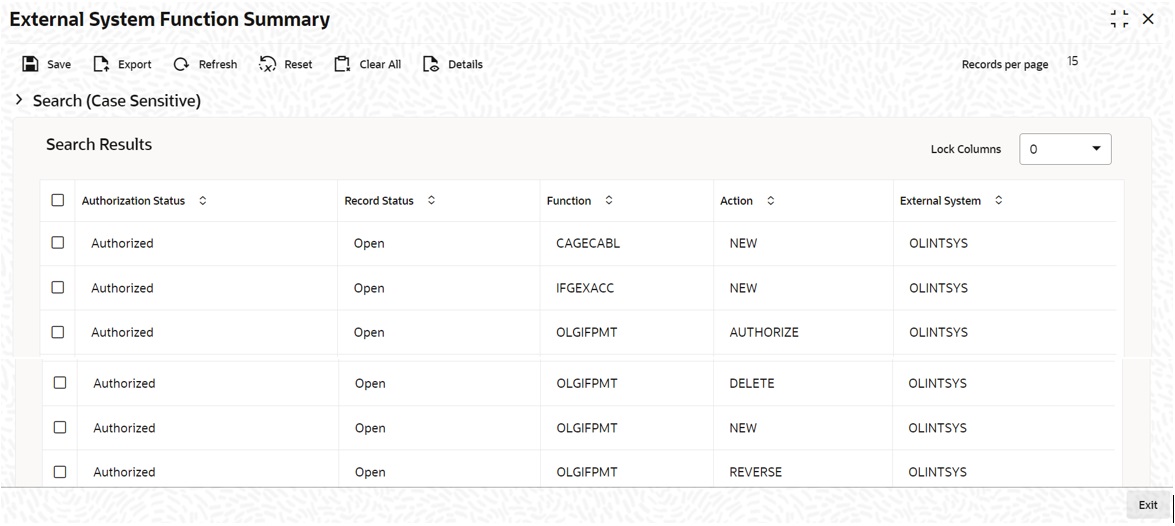Sort by Function column arrows
This screenshot has height=526, width=1175.
coord(608,201)
